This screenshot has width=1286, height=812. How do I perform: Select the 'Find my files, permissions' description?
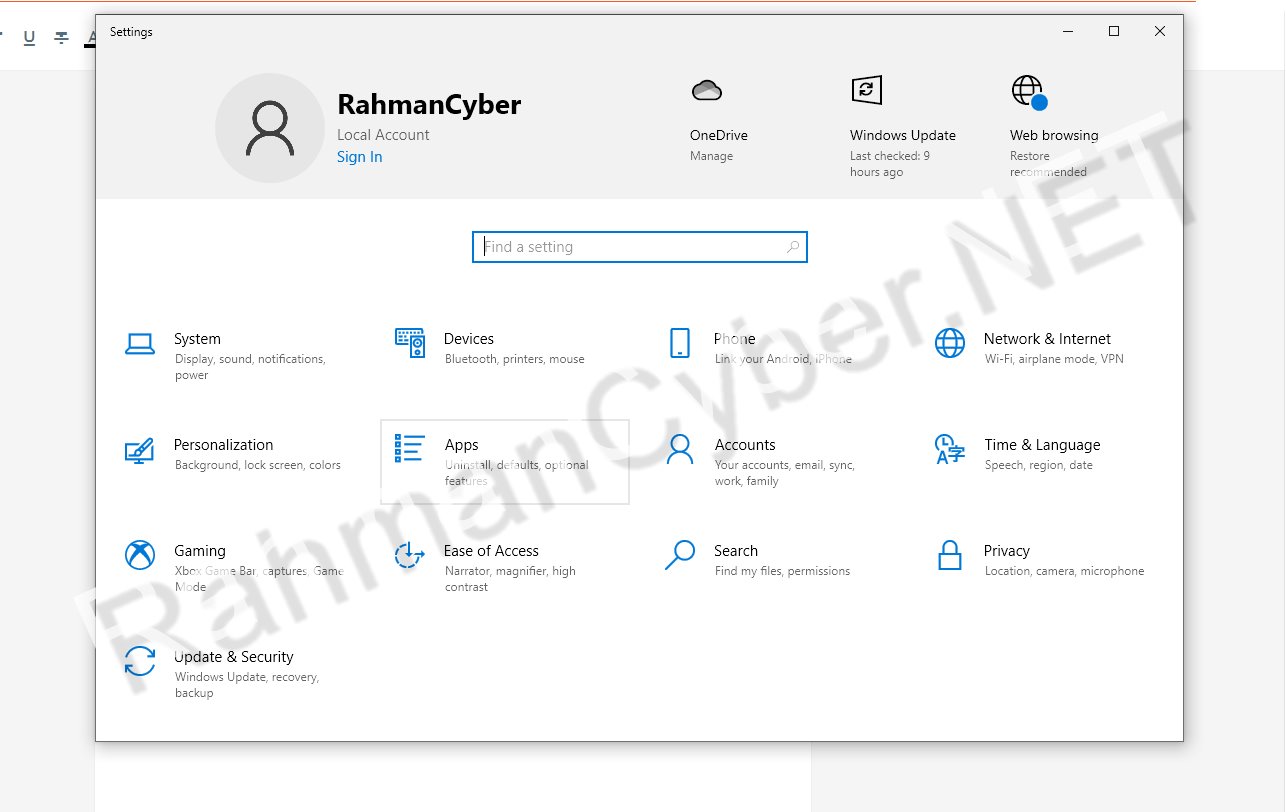tap(782, 571)
